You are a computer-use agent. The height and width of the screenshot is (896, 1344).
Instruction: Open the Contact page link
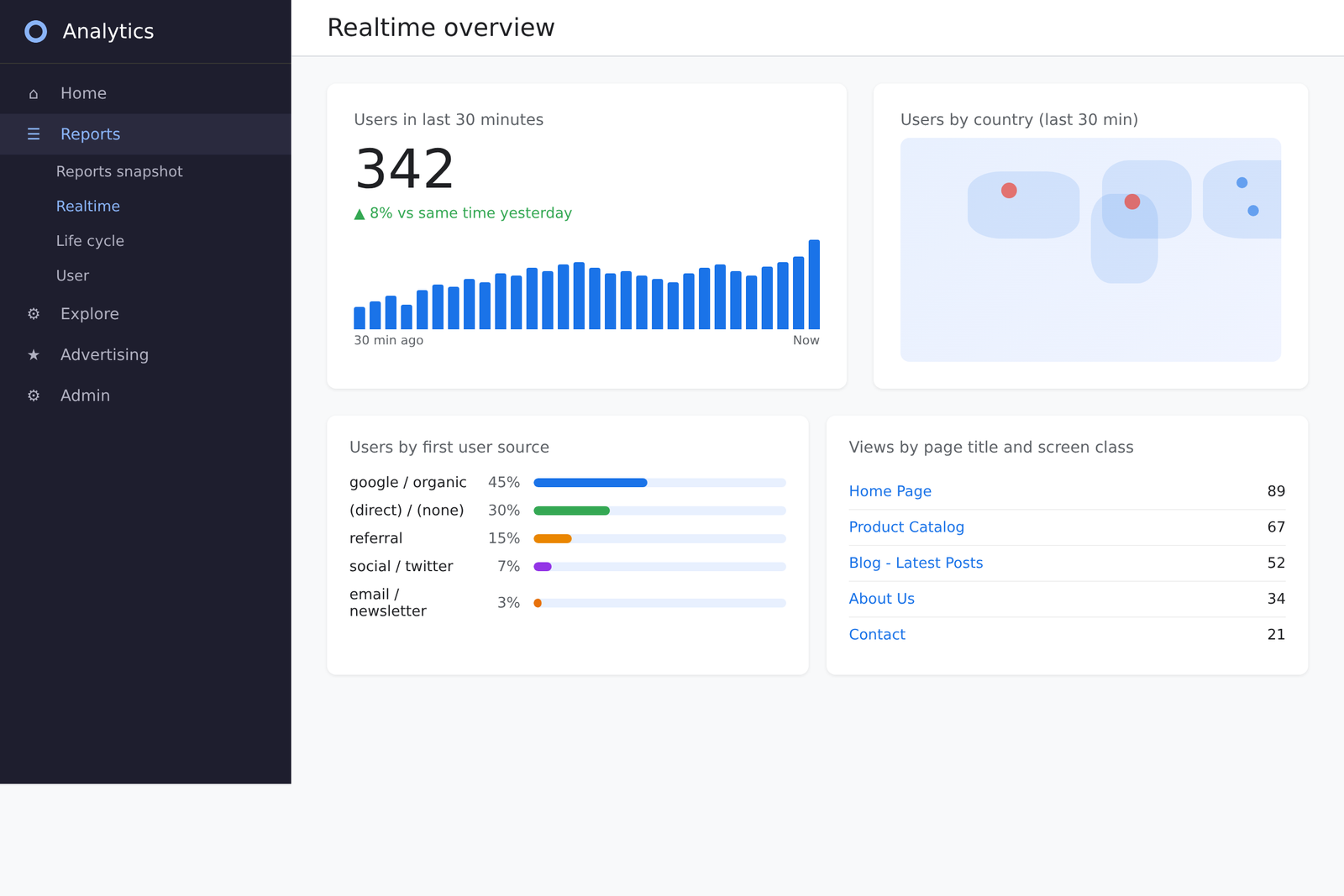[x=876, y=635]
